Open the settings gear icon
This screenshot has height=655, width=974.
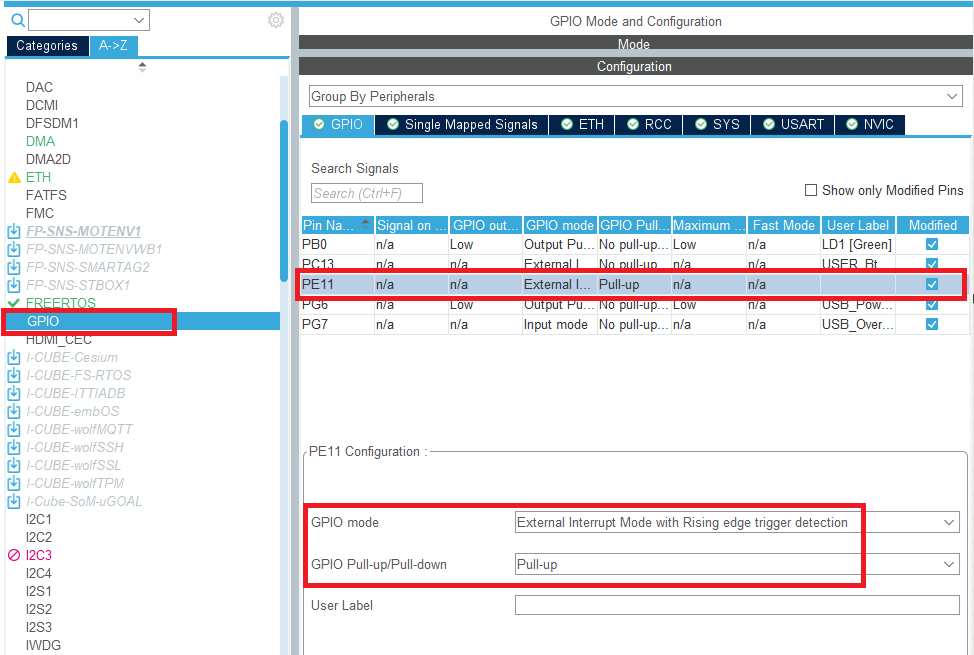tap(276, 19)
